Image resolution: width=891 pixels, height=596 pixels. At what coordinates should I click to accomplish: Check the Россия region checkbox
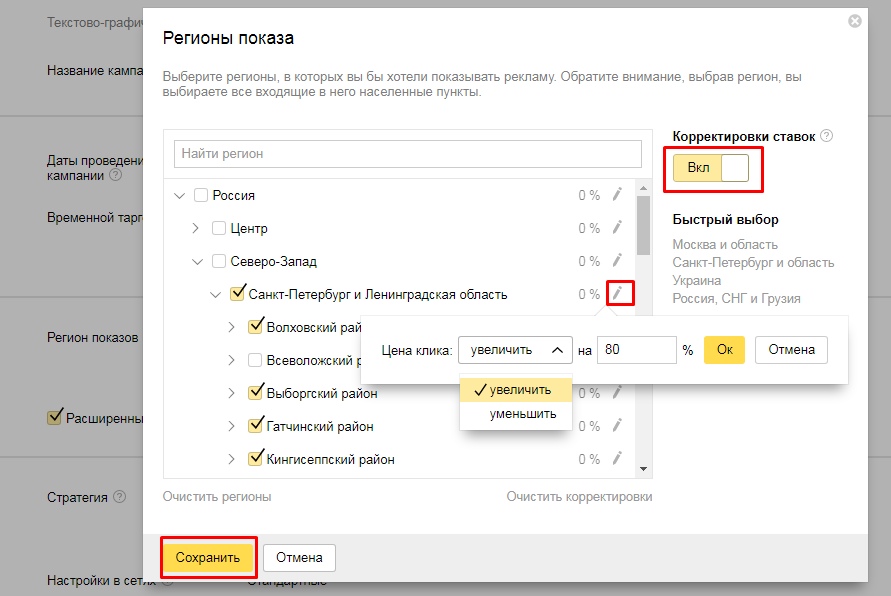point(200,195)
